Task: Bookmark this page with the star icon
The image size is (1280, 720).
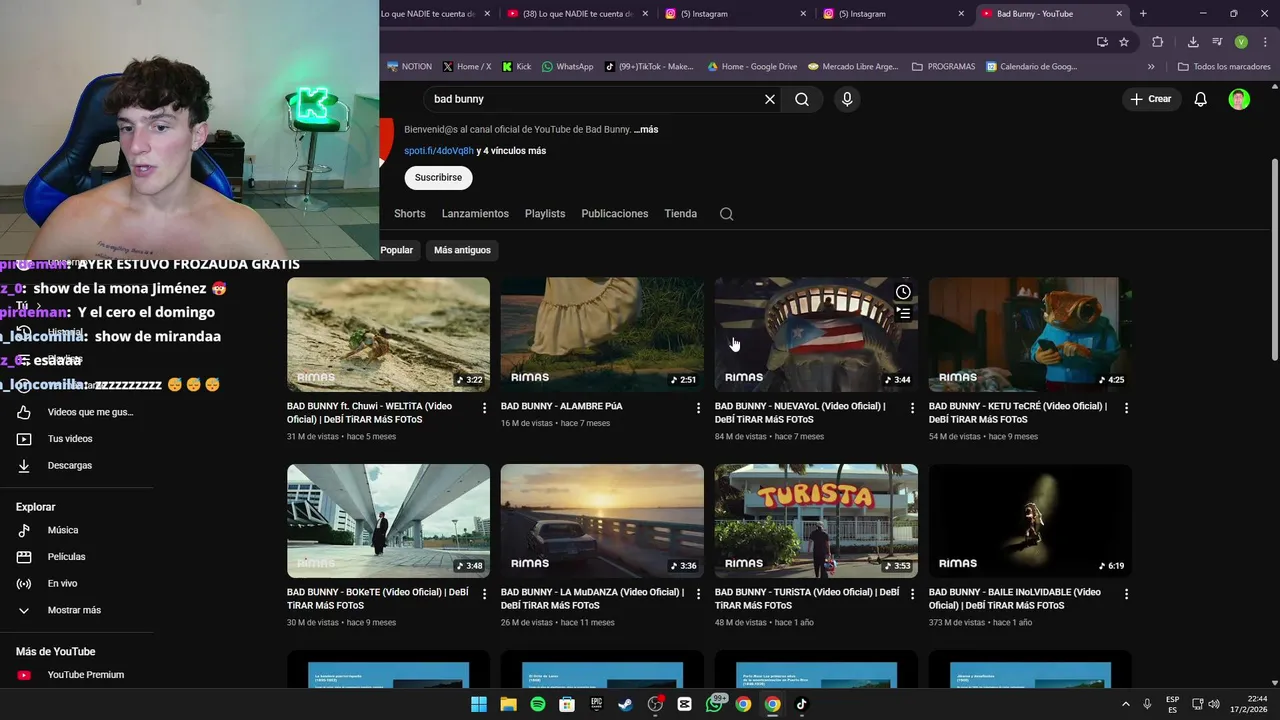Action: [1124, 42]
